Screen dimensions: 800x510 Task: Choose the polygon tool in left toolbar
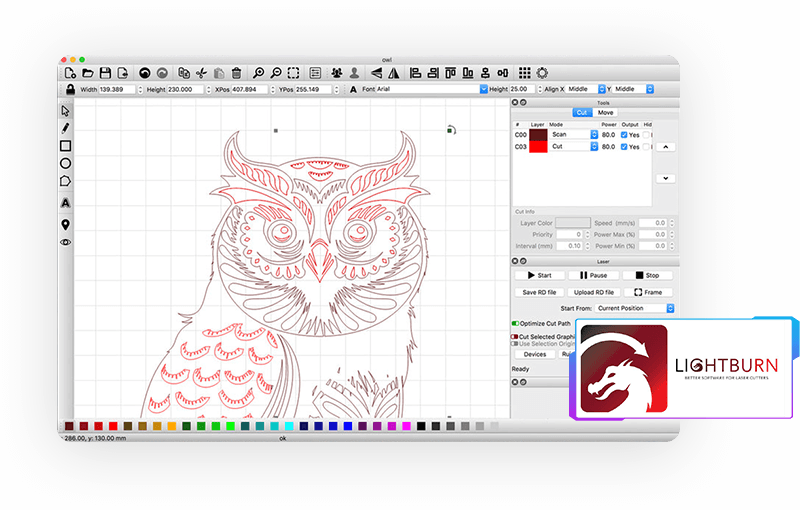pyautogui.click(x=66, y=181)
